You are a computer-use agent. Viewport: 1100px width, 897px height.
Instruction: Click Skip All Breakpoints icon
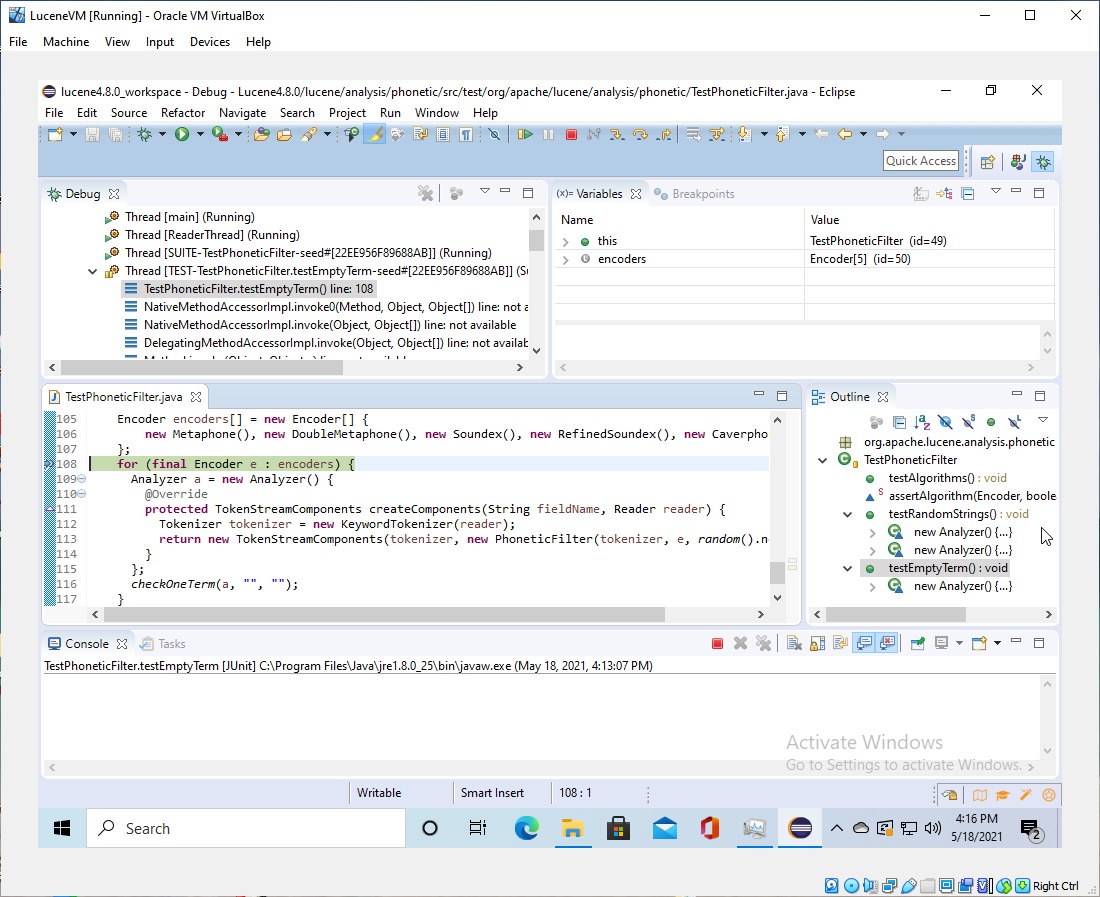[493, 134]
